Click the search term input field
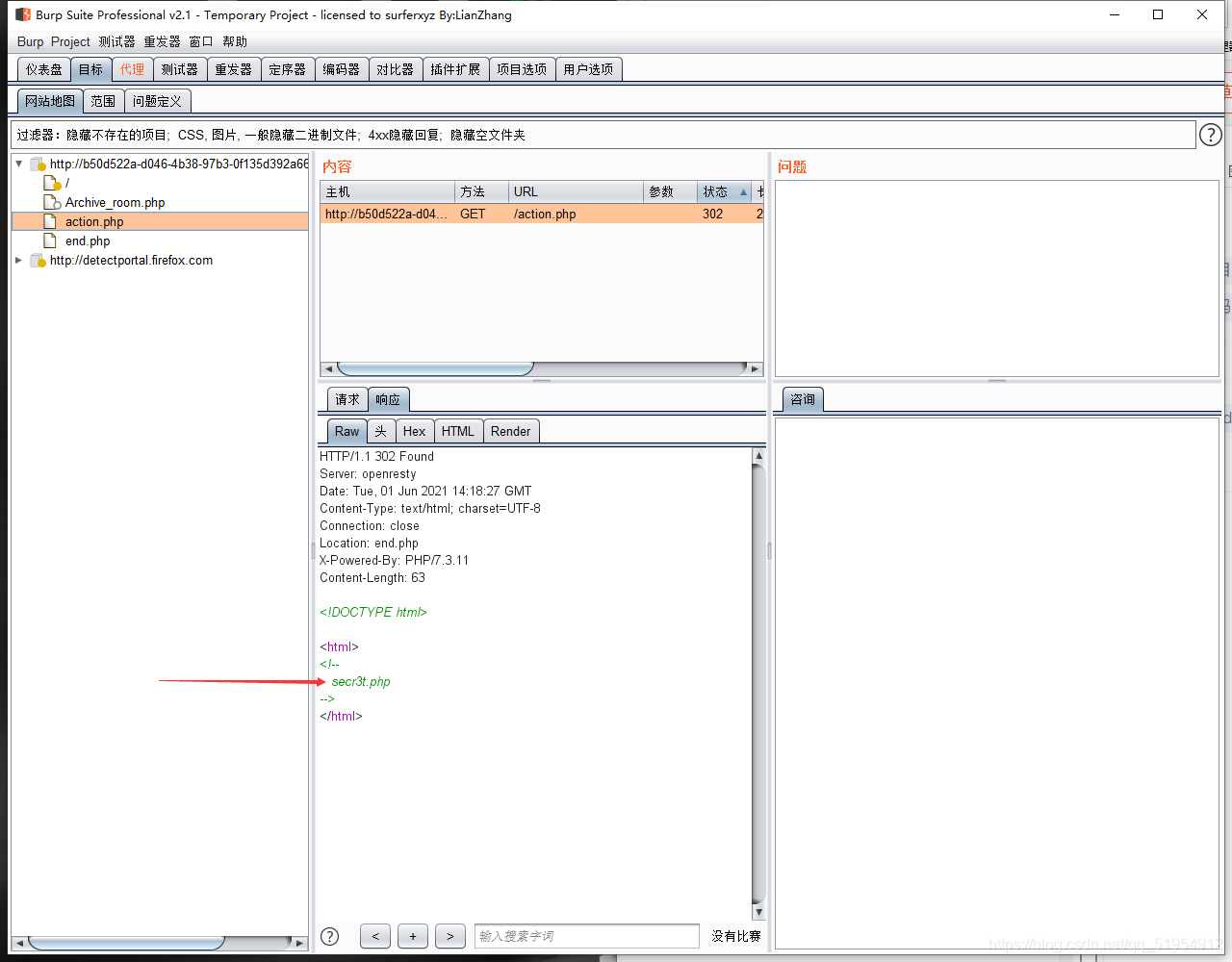 [x=587, y=936]
